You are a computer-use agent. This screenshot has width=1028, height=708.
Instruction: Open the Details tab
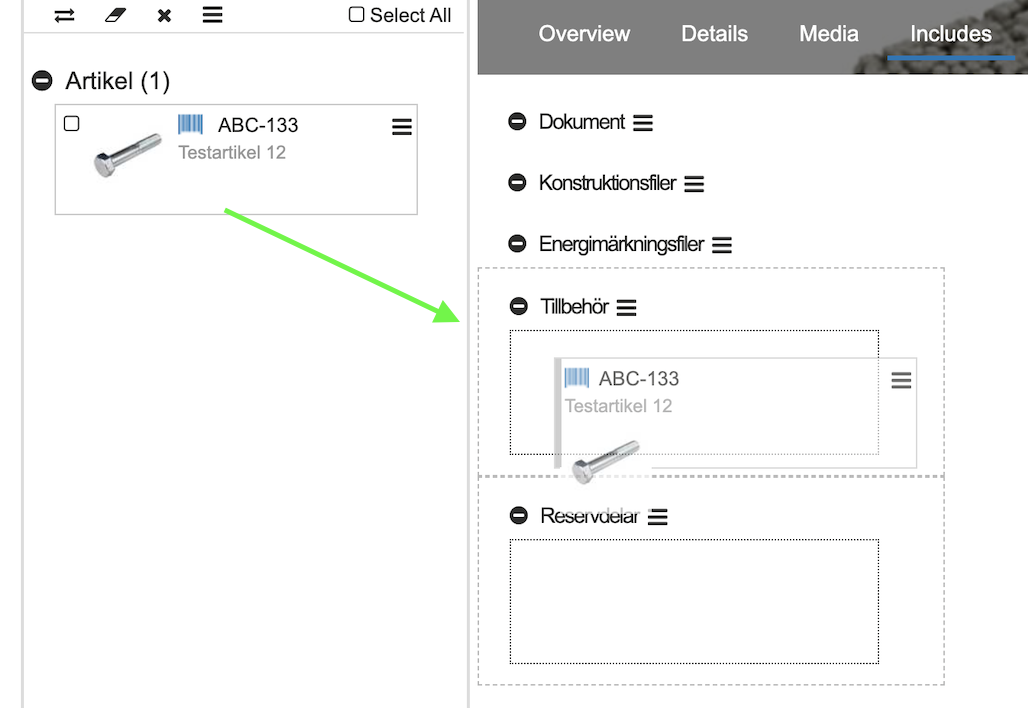coord(714,34)
